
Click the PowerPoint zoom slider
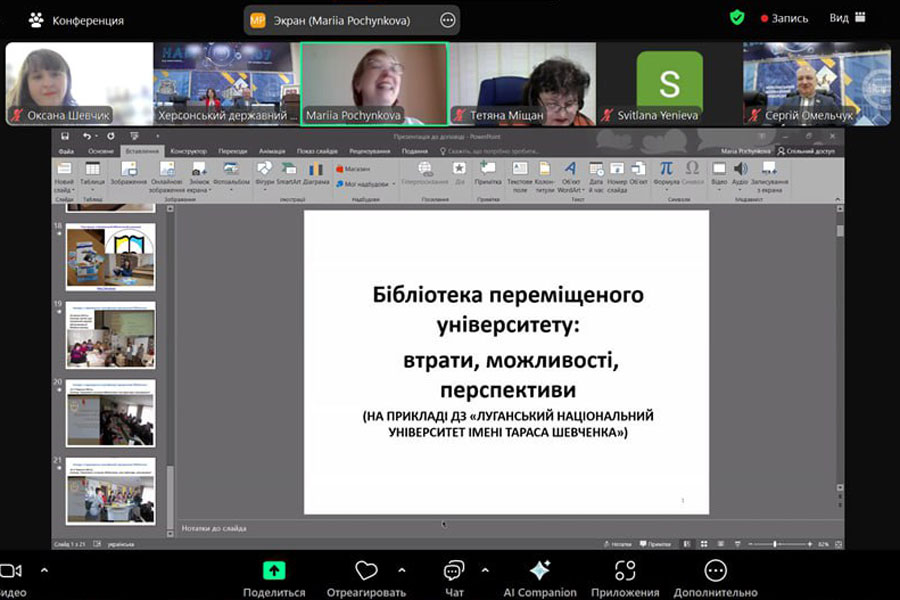coord(776,544)
